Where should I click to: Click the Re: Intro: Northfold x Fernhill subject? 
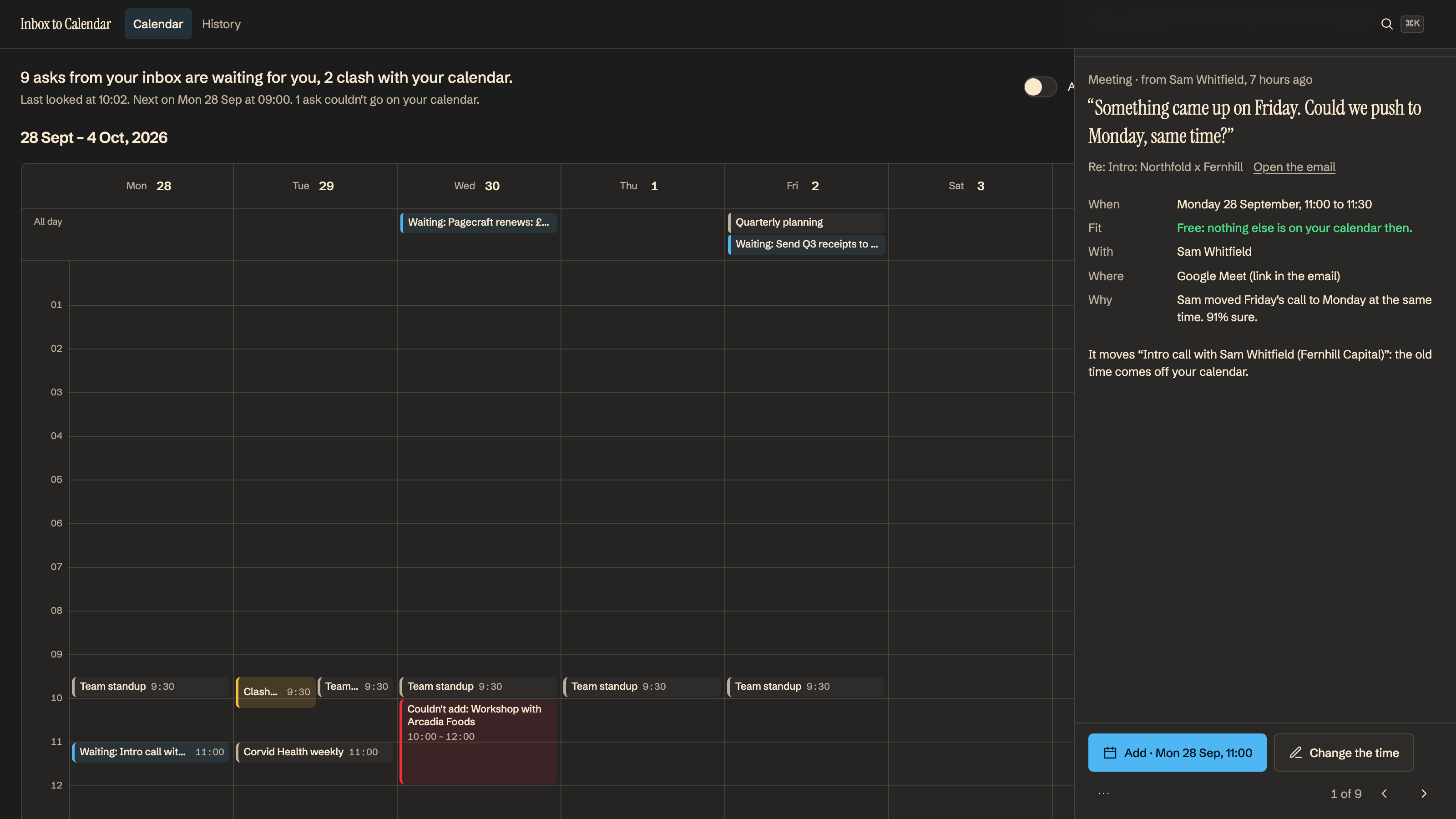1165,167
